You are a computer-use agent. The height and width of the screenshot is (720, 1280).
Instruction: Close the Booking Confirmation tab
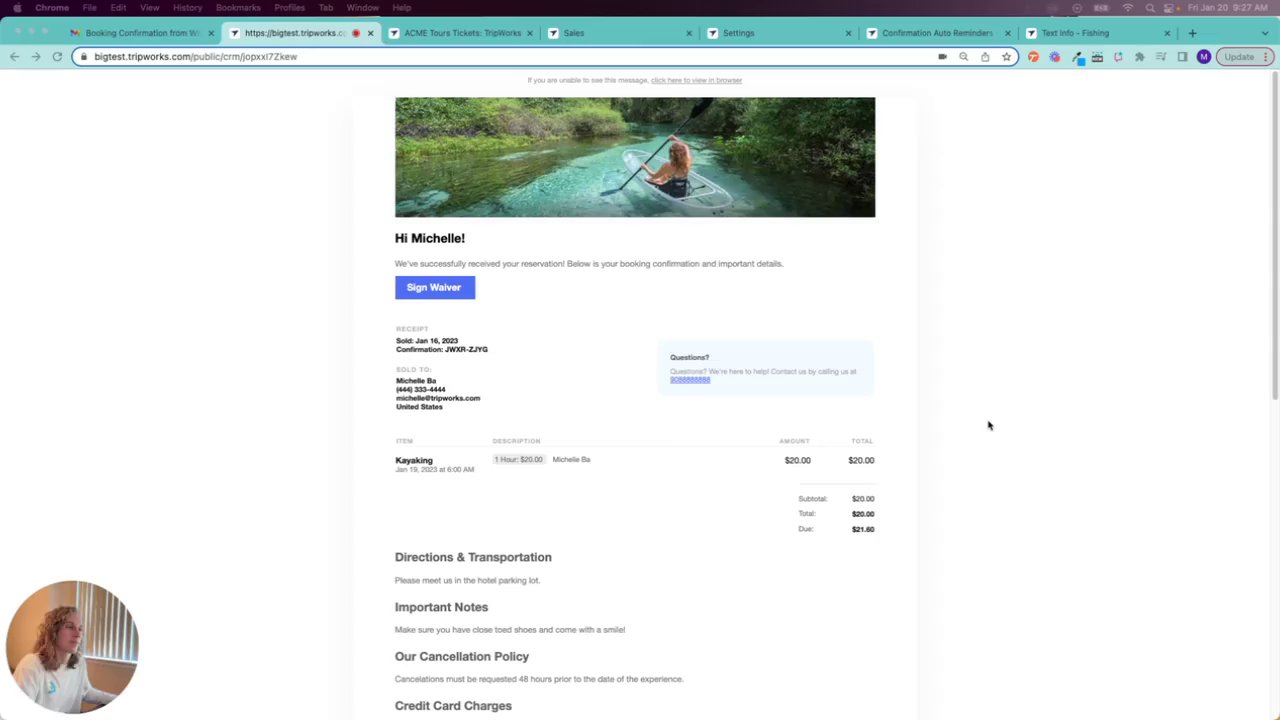[x=211, y=33]
